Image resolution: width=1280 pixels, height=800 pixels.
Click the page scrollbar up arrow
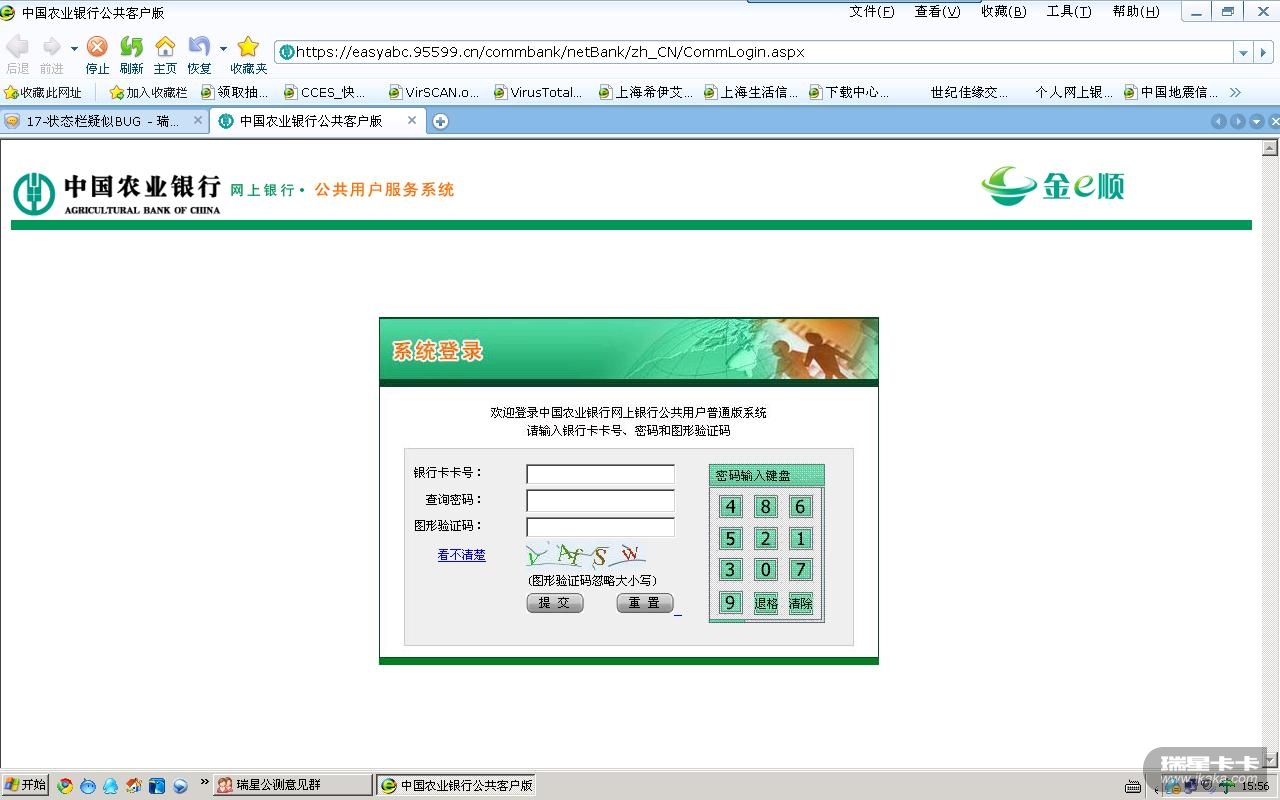(x=1270, y=147)
